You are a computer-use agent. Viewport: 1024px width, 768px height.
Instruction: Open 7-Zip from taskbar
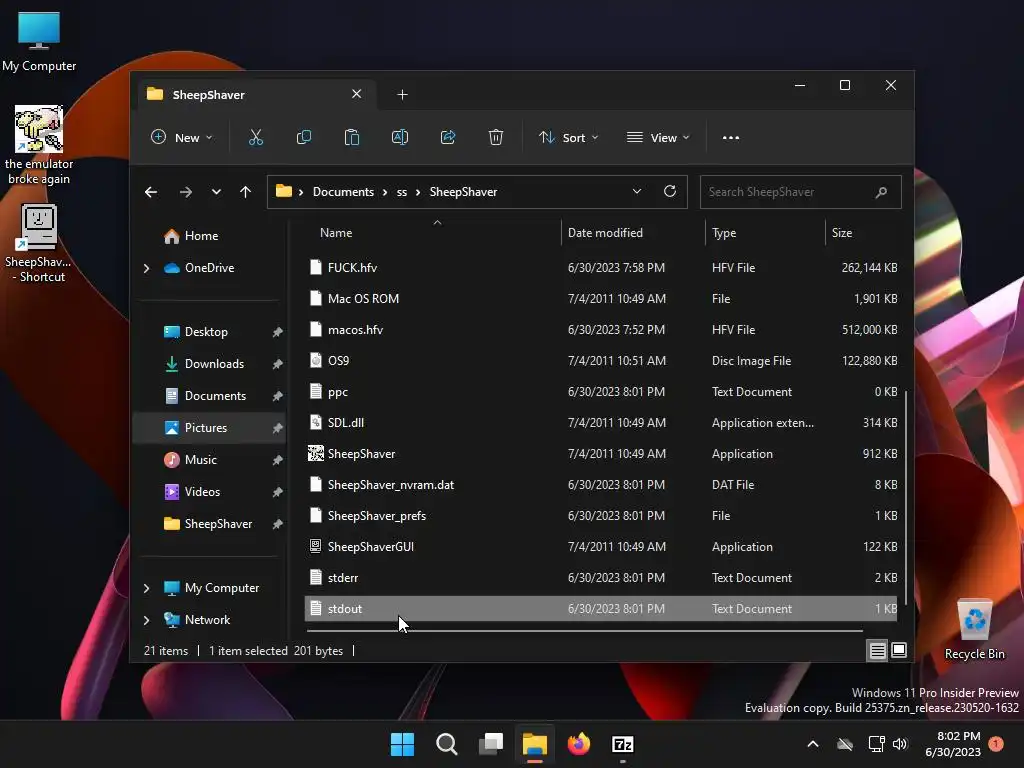coord(622,744)
